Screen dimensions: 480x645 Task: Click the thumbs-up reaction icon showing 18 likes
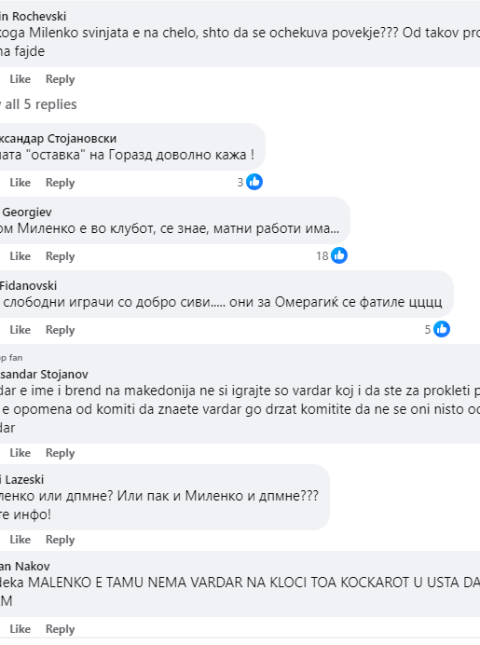point(339,255)
